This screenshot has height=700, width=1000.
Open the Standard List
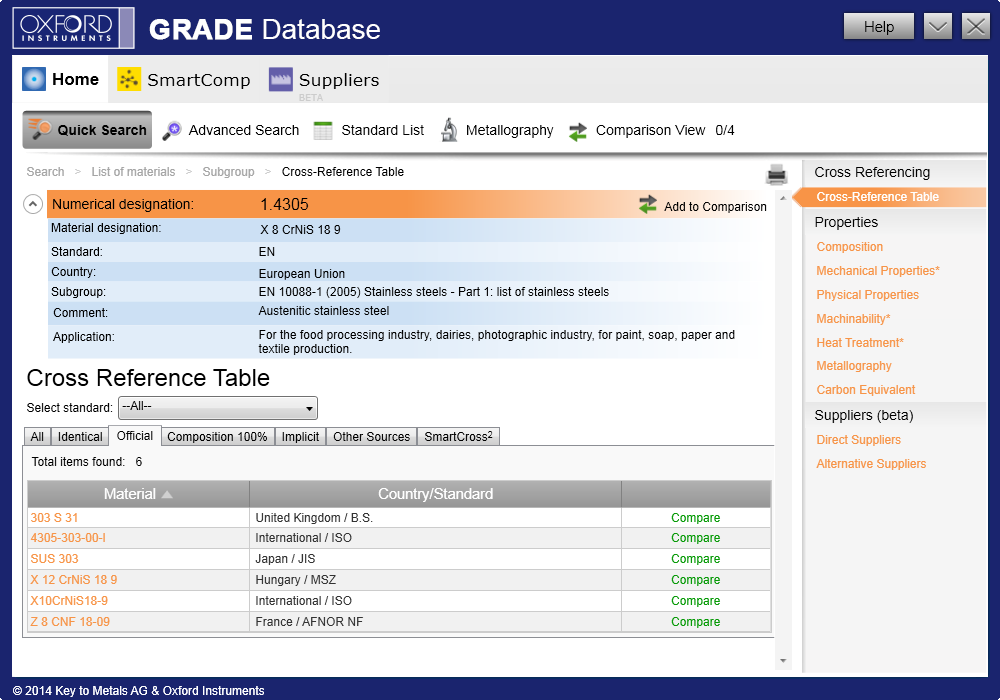[369, 130]
